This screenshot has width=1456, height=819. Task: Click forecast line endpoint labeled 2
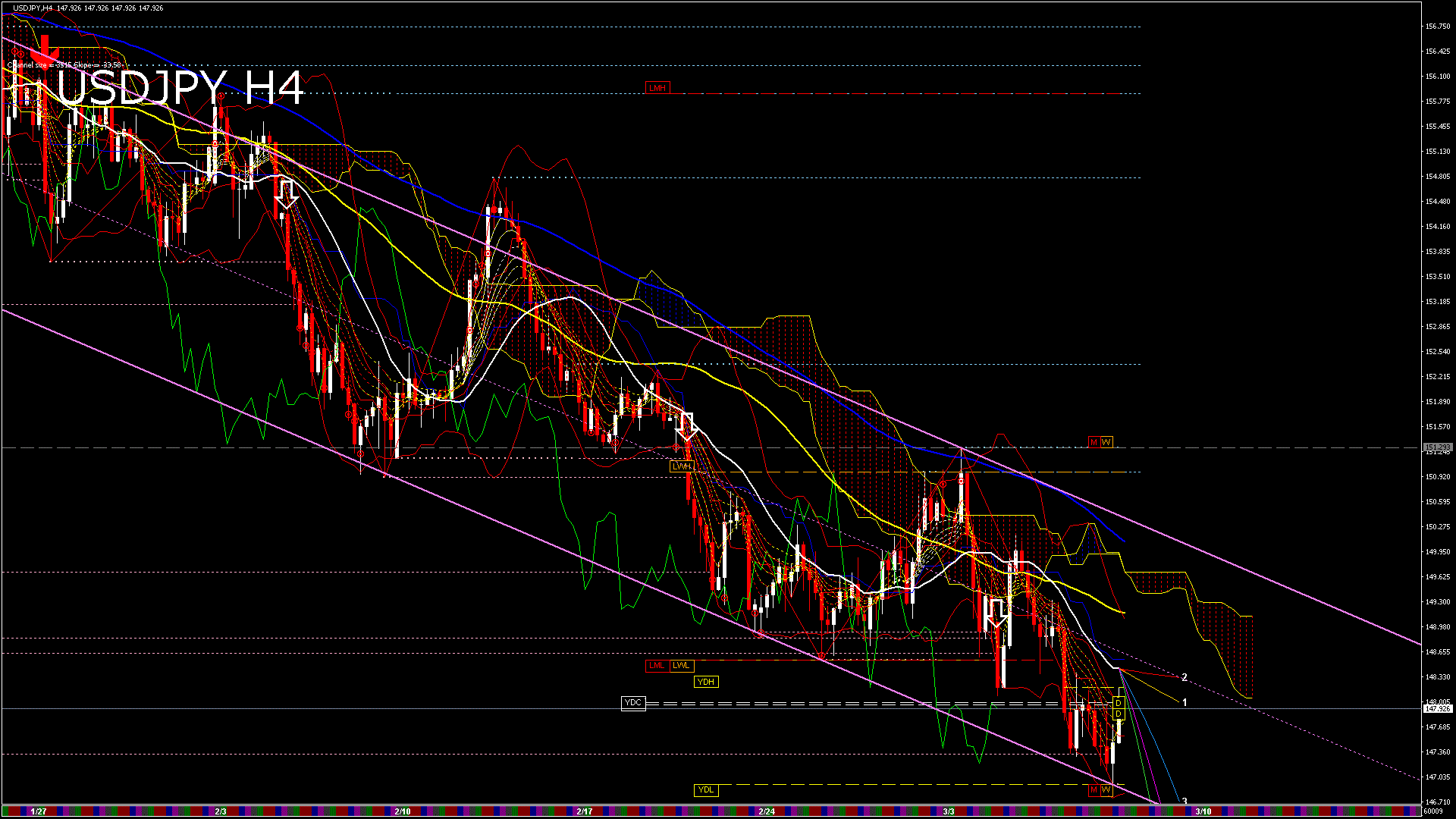[1185, 677]
